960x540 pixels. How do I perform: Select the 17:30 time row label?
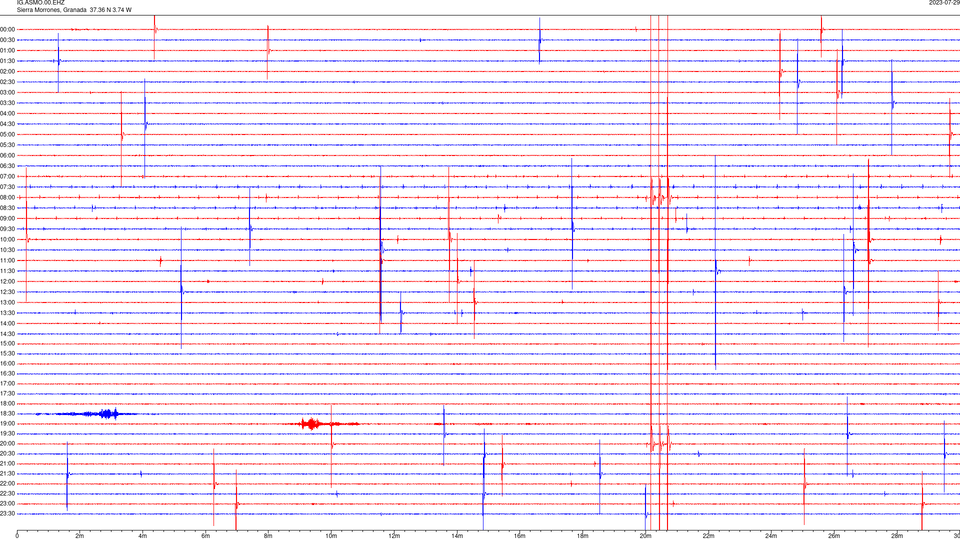[x=8, y=394]
